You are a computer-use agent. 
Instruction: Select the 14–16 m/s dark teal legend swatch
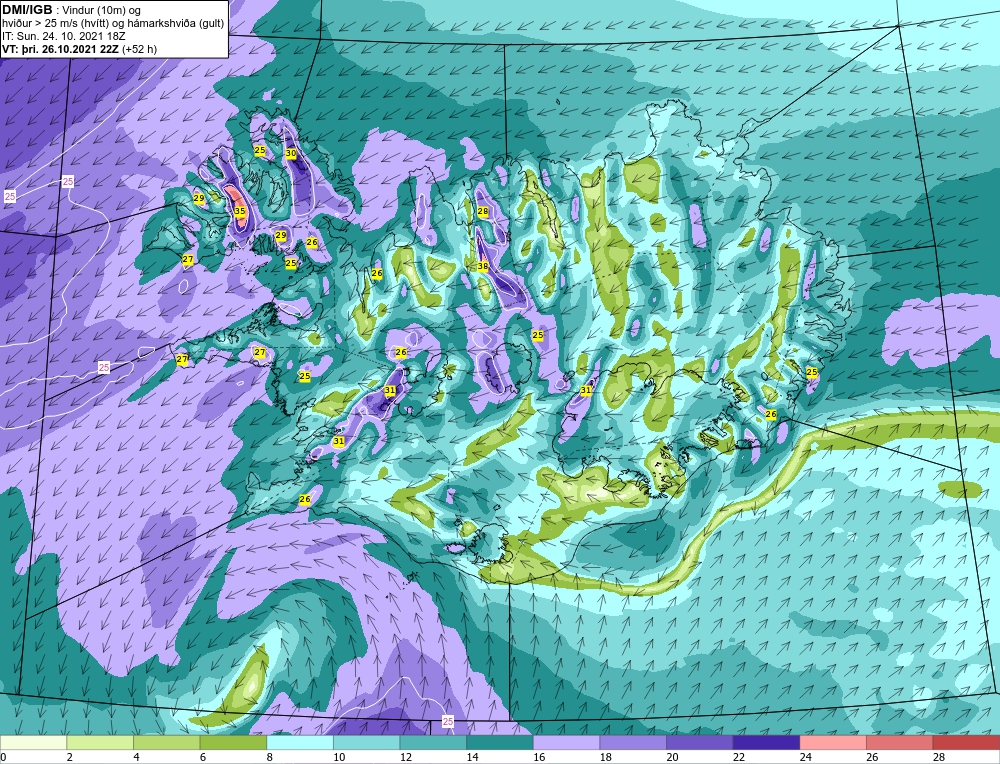tap(500, 743)
